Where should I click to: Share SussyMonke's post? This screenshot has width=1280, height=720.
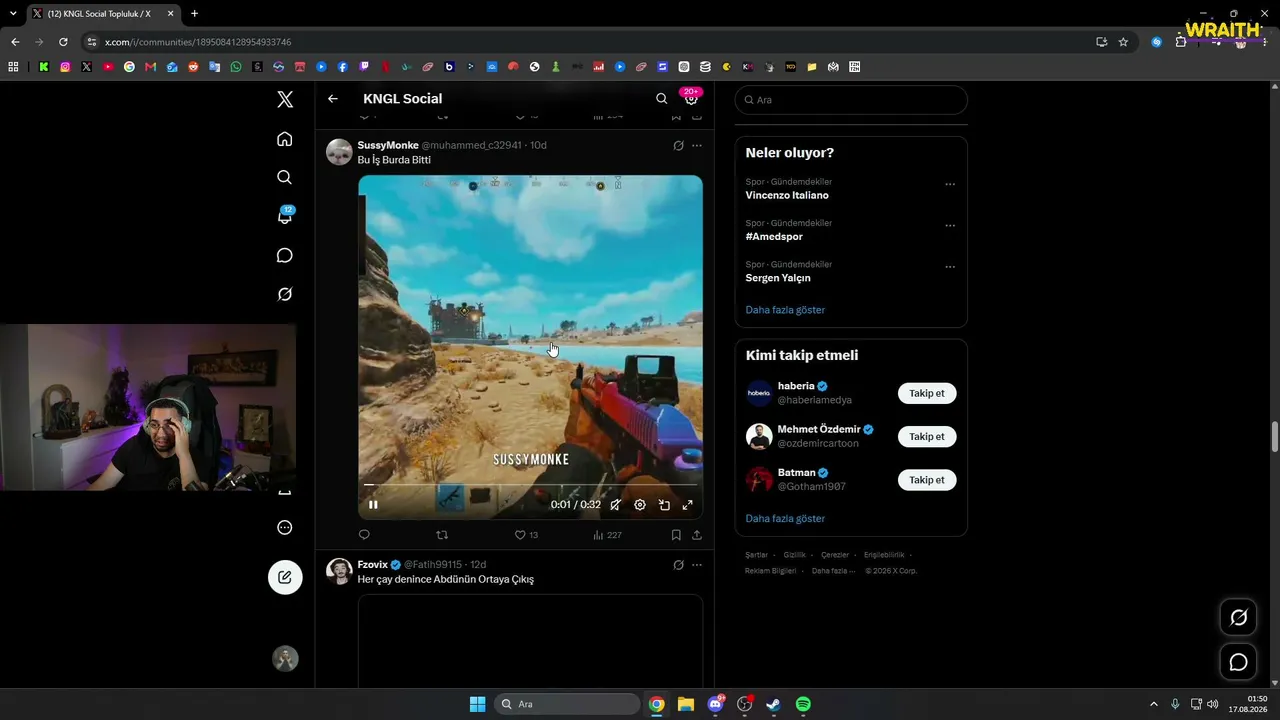point(697,535)
